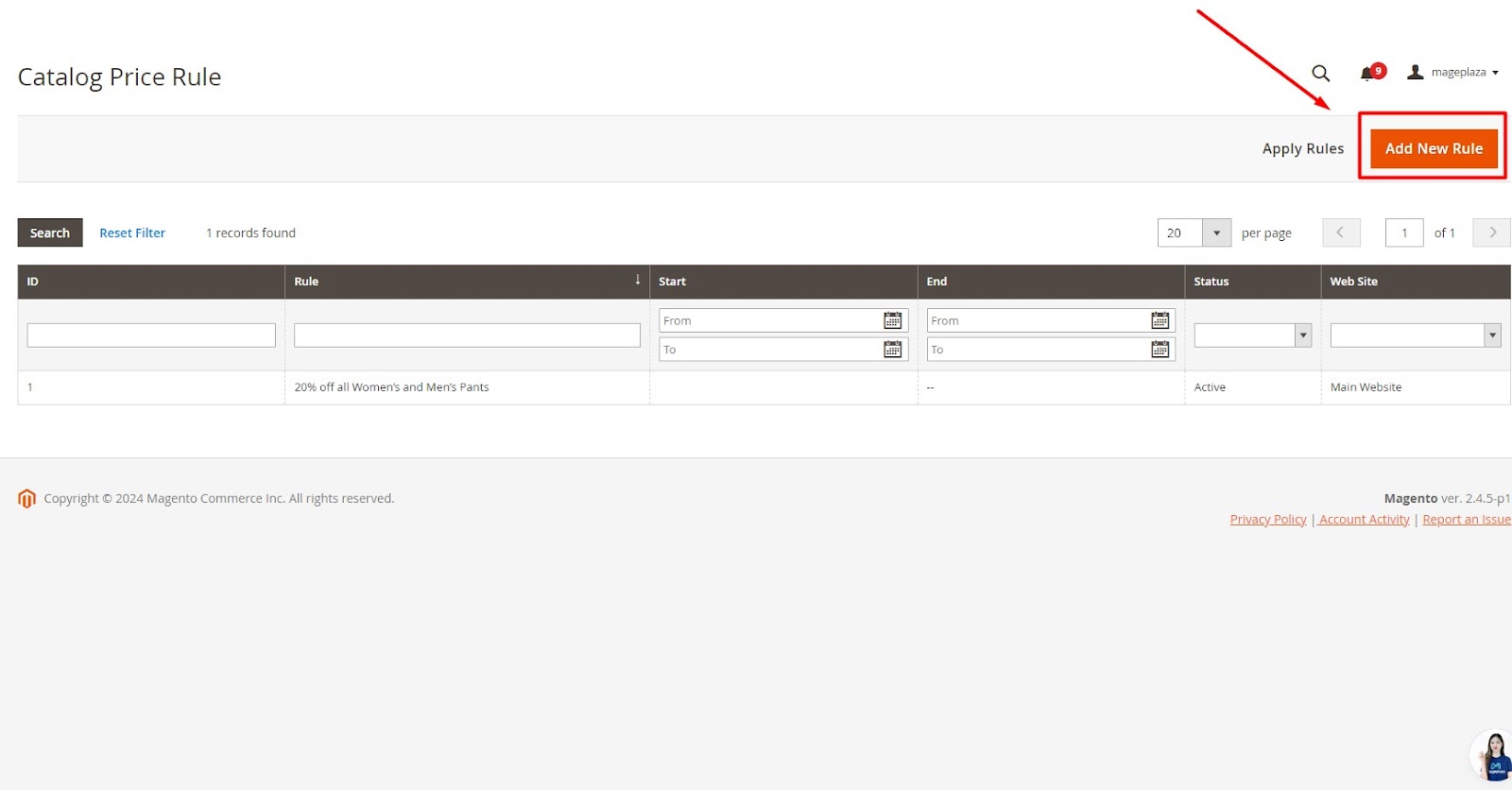Click the Search button above the grid
The image size is (1512, 790).
pyautogui.click(x=50, y=232)
